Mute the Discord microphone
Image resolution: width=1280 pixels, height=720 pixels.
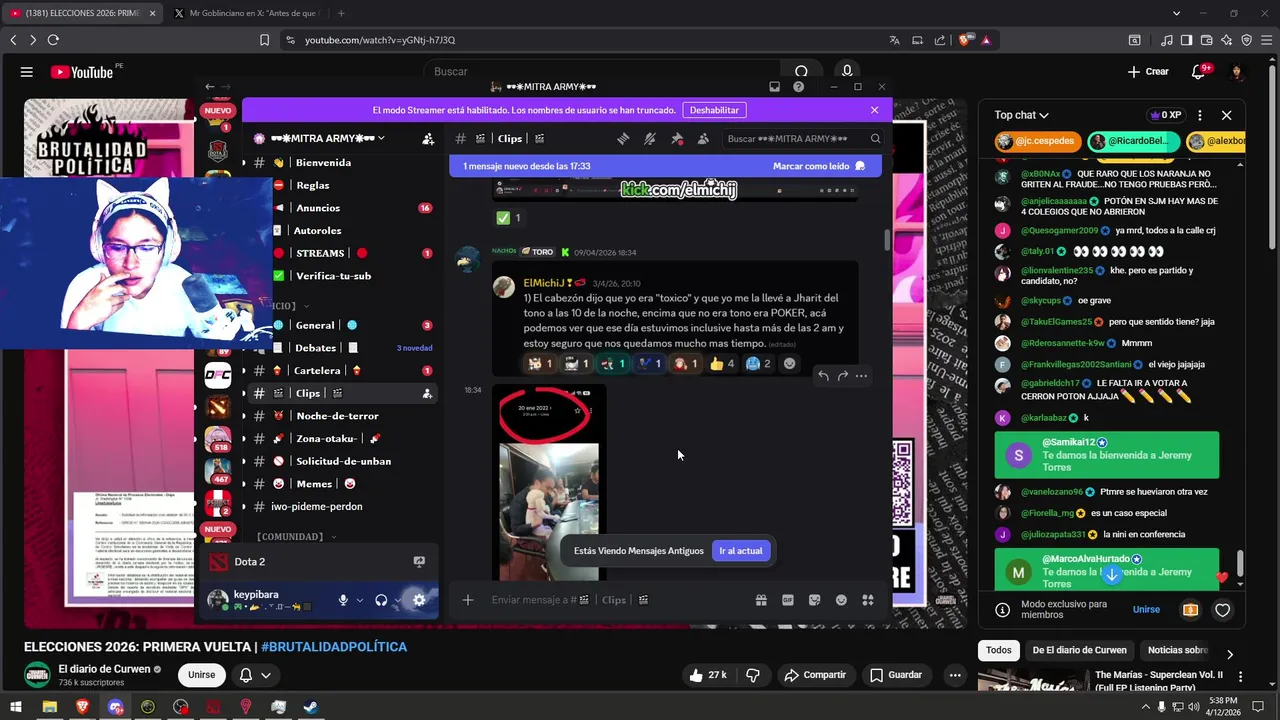tap(343, 600)
